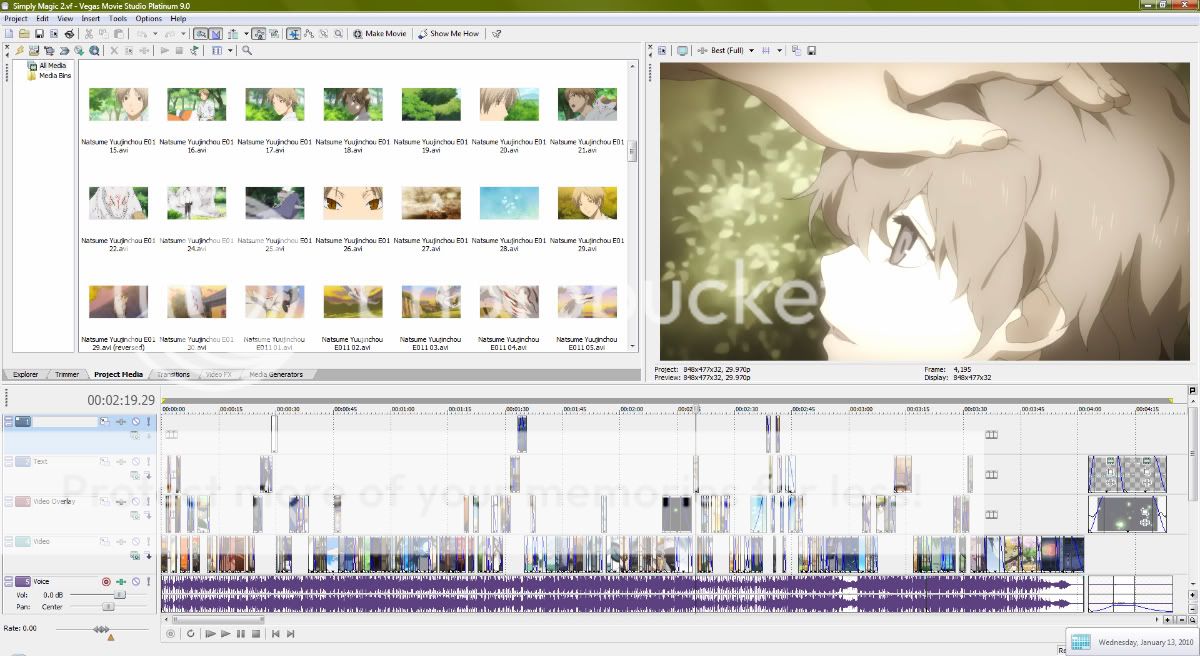Open the Project menu
This screenshot has height=656, width=1200.
pyautogui.click(x=15, y=18)
